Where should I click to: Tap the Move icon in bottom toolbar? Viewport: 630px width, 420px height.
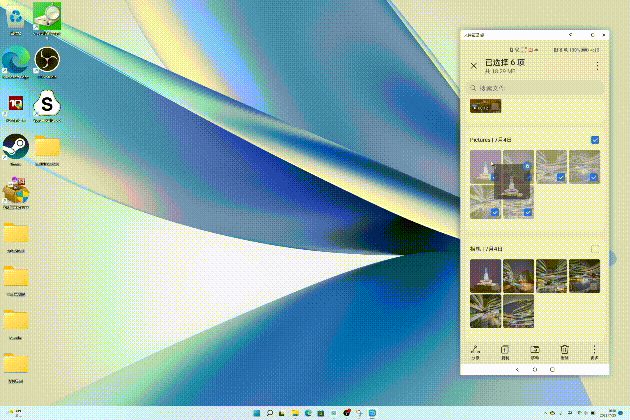click(x=535, y=349)
